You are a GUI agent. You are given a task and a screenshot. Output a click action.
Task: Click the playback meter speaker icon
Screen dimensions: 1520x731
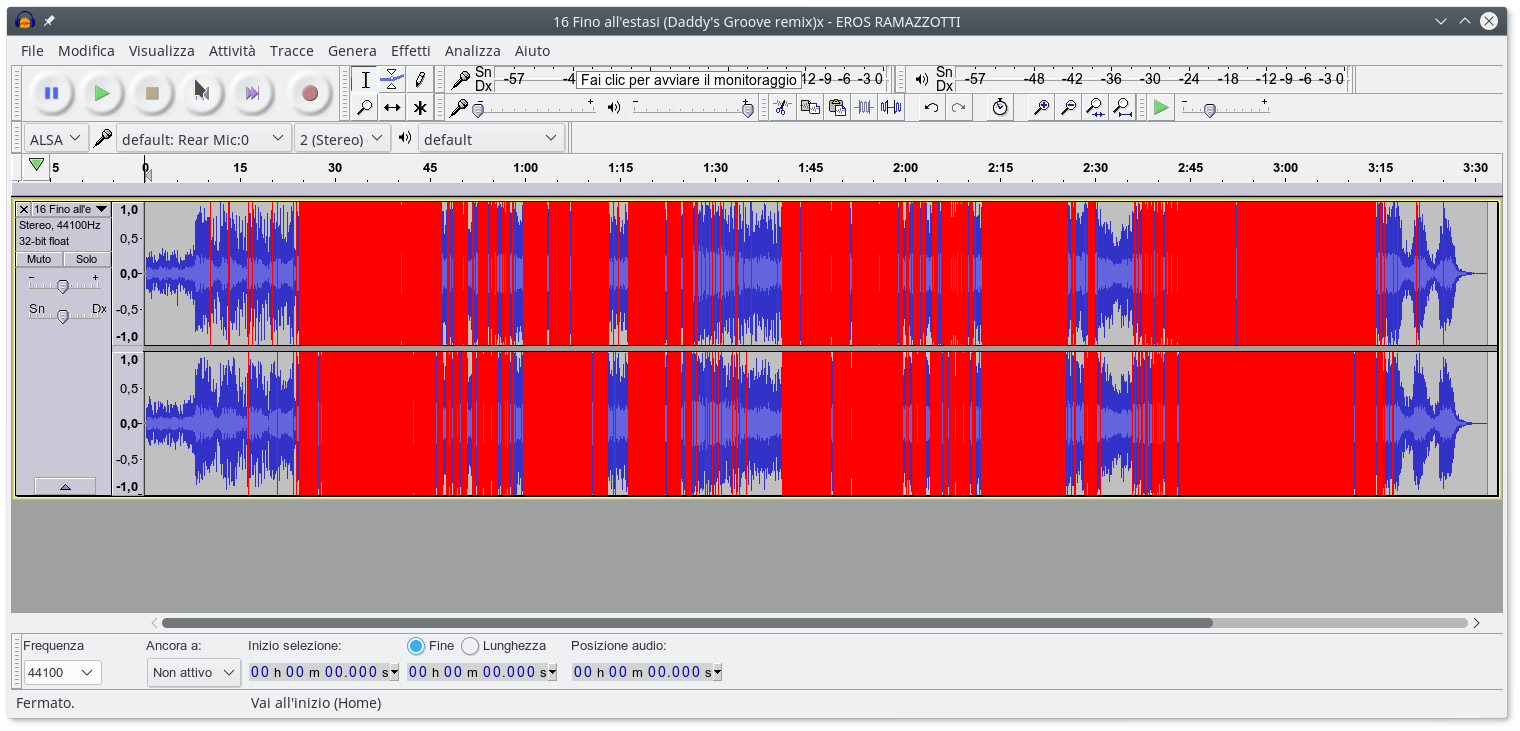click(921, 79)
